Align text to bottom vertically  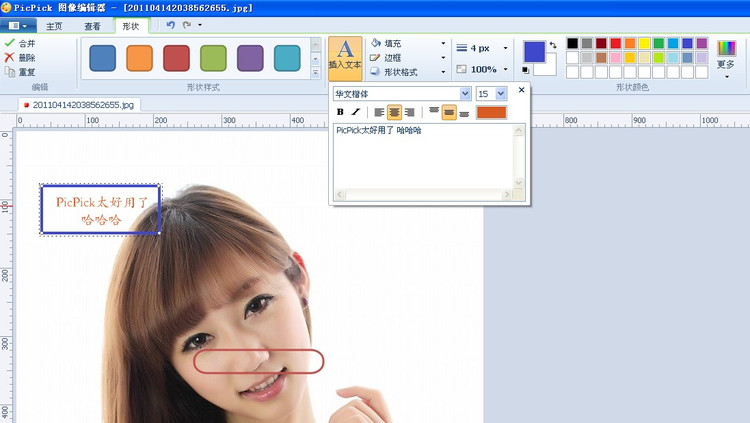pos(464,112)
